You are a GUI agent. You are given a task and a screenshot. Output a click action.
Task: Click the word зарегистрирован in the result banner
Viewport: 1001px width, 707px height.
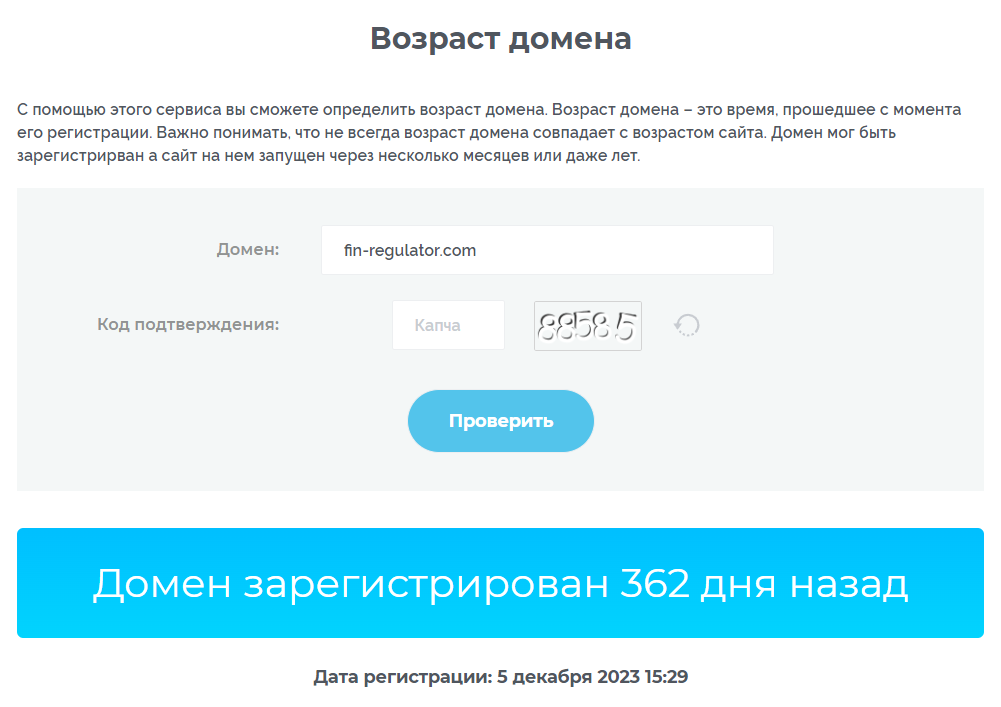coord(426,585)
